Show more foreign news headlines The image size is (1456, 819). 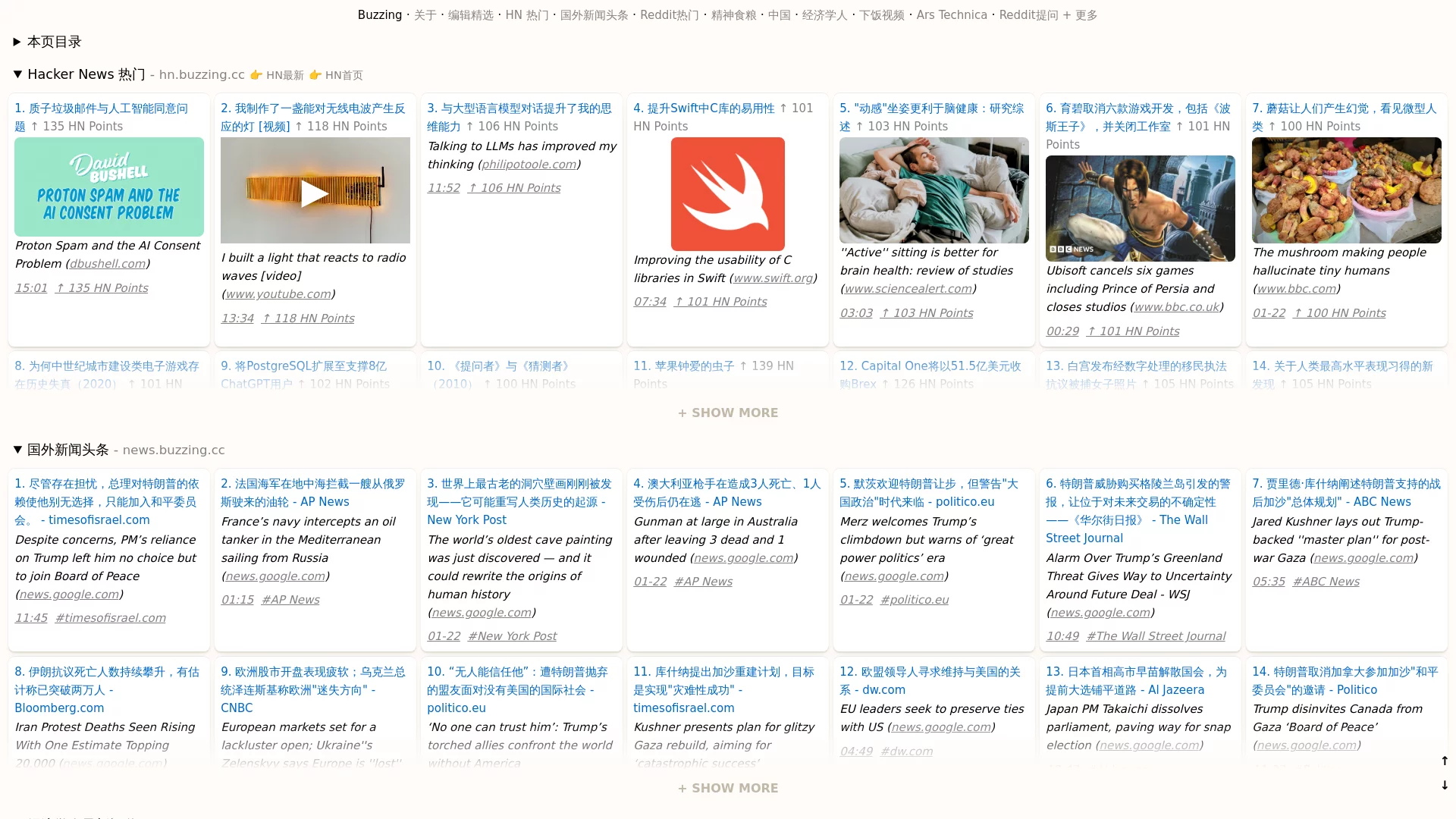[727, 788]
